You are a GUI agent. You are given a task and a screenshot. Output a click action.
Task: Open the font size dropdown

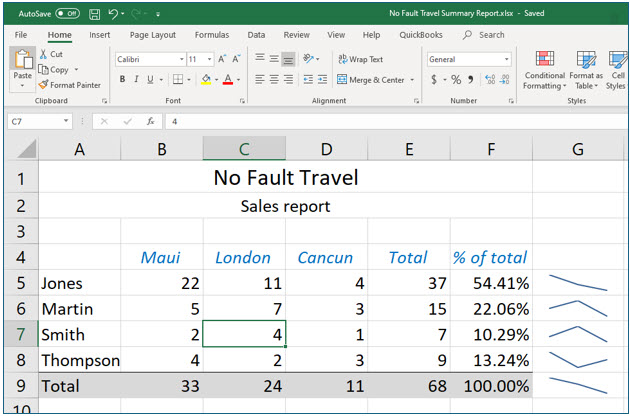[209, 59]
